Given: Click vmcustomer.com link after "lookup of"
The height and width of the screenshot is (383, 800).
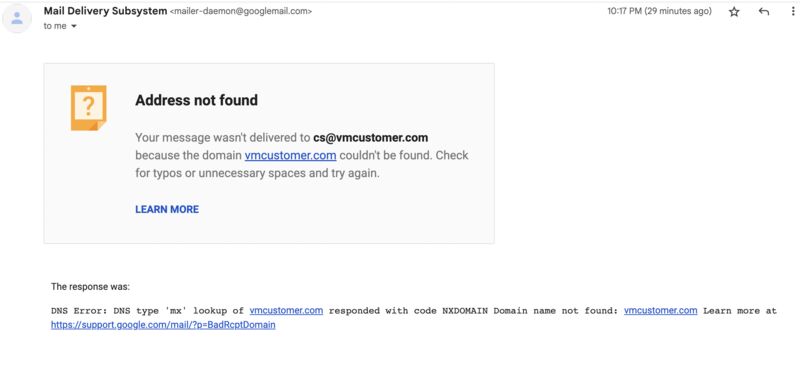Looking at the screenshot, I should 286,311.
